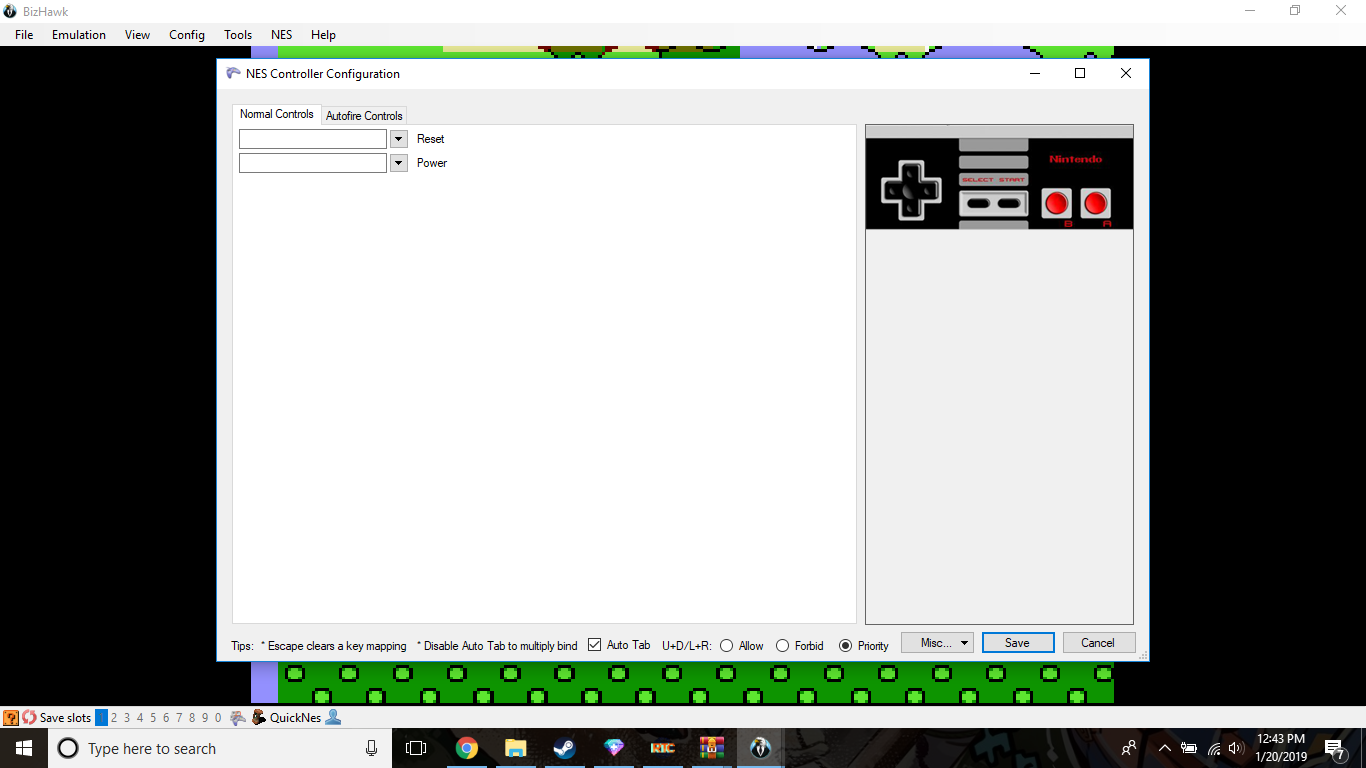Image resolution: width=1366 pixels, height=768 pixels.
Task: Click the icon right of slot number 0
Action: click(237, 717)
